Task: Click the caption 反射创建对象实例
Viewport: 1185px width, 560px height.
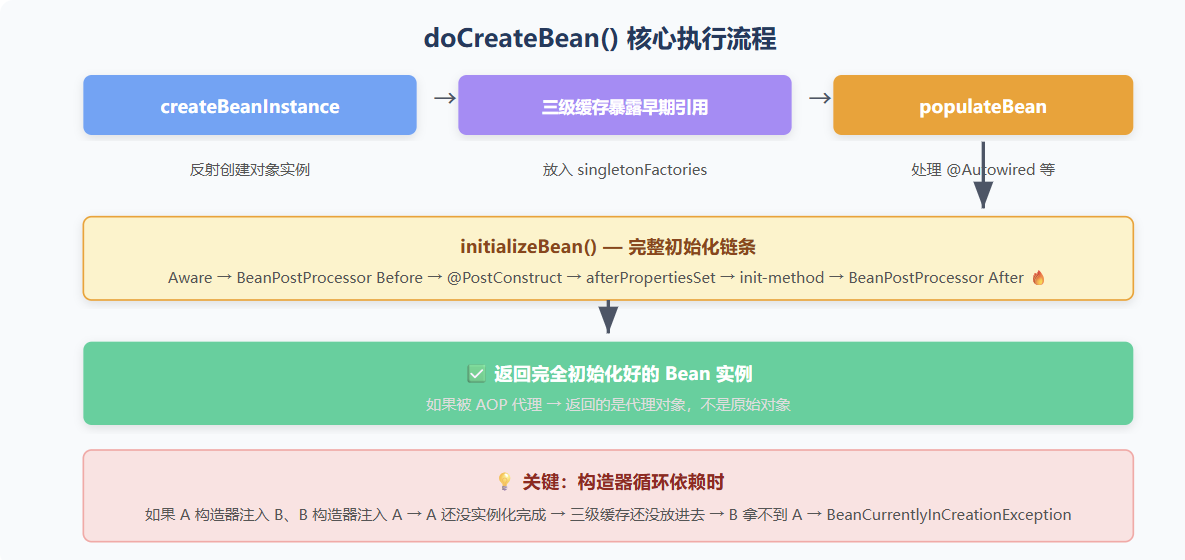Action: [x=249, y=170]
